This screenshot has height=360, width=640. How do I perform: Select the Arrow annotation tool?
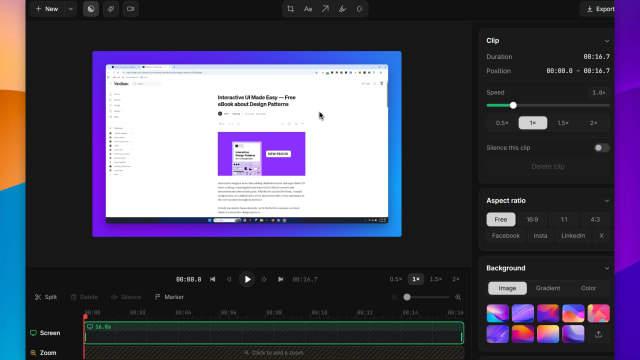325,9
